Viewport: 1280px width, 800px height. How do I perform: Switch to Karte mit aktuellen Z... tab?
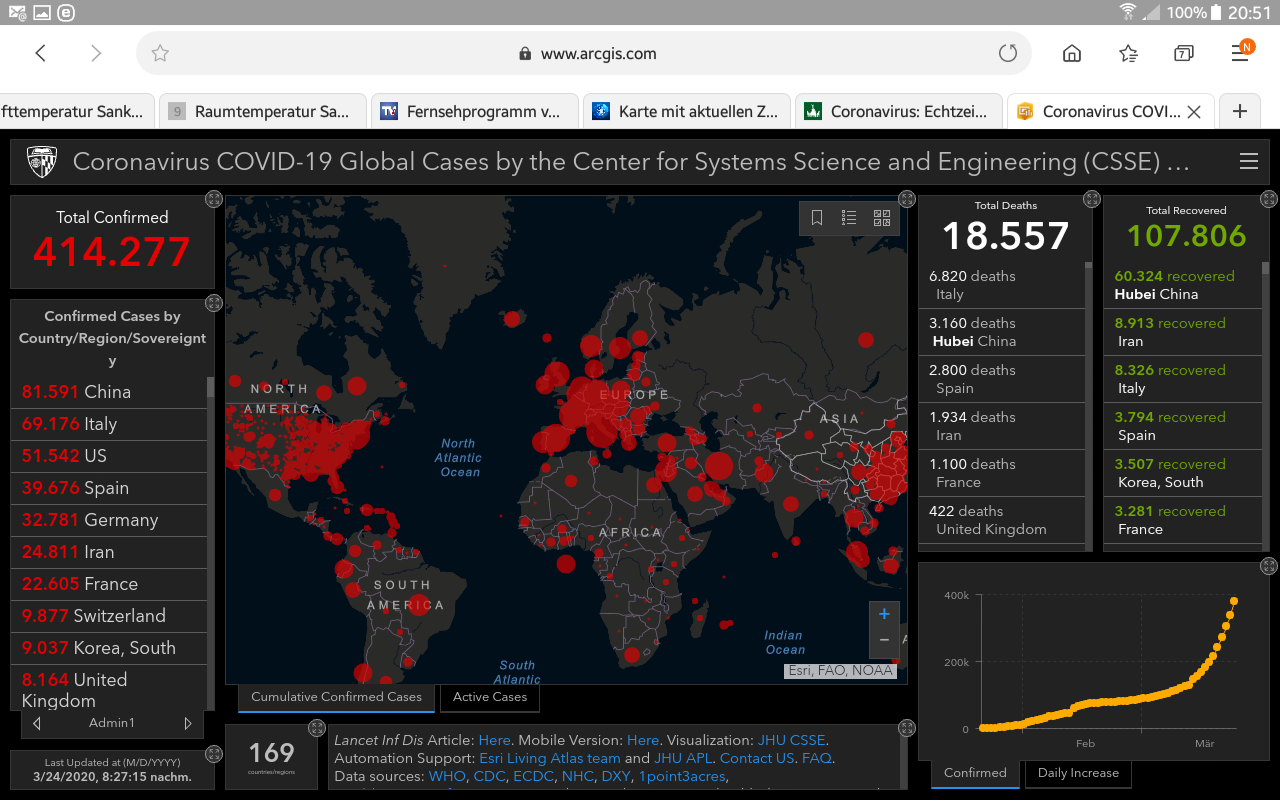687,112
